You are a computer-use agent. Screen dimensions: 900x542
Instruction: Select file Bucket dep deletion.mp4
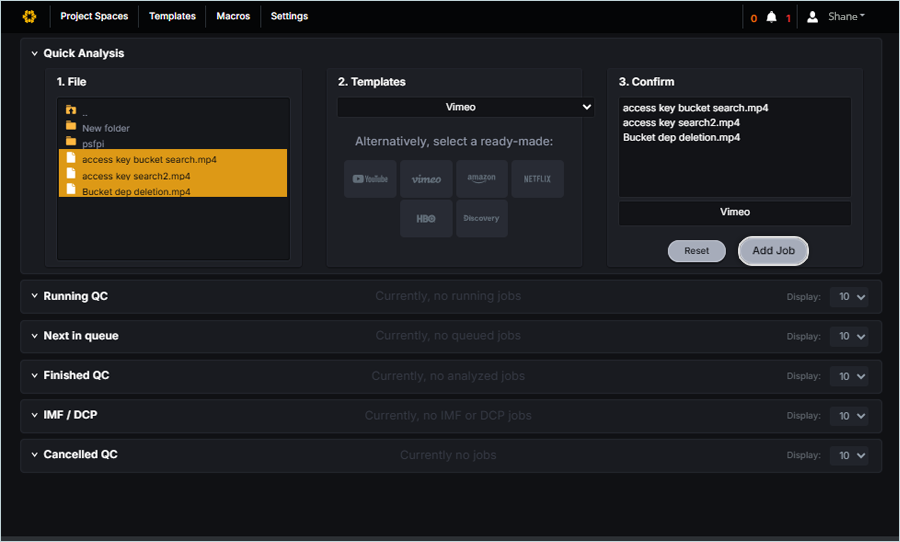click(x=136, y=191)
